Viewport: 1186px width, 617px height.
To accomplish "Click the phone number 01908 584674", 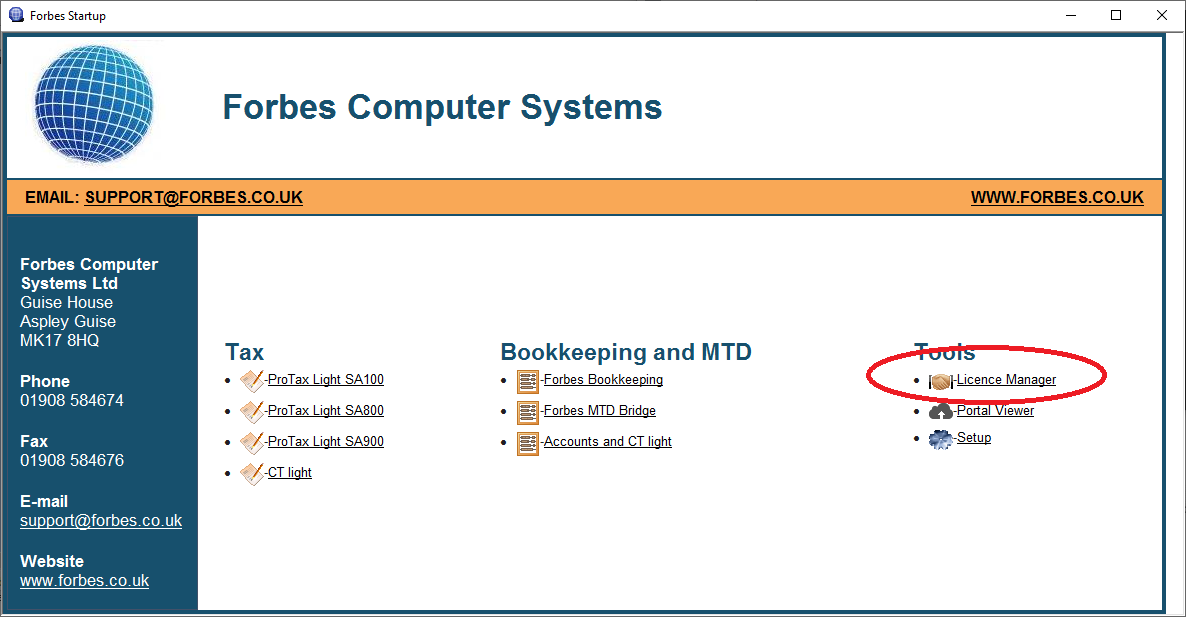I will [72, 401].
